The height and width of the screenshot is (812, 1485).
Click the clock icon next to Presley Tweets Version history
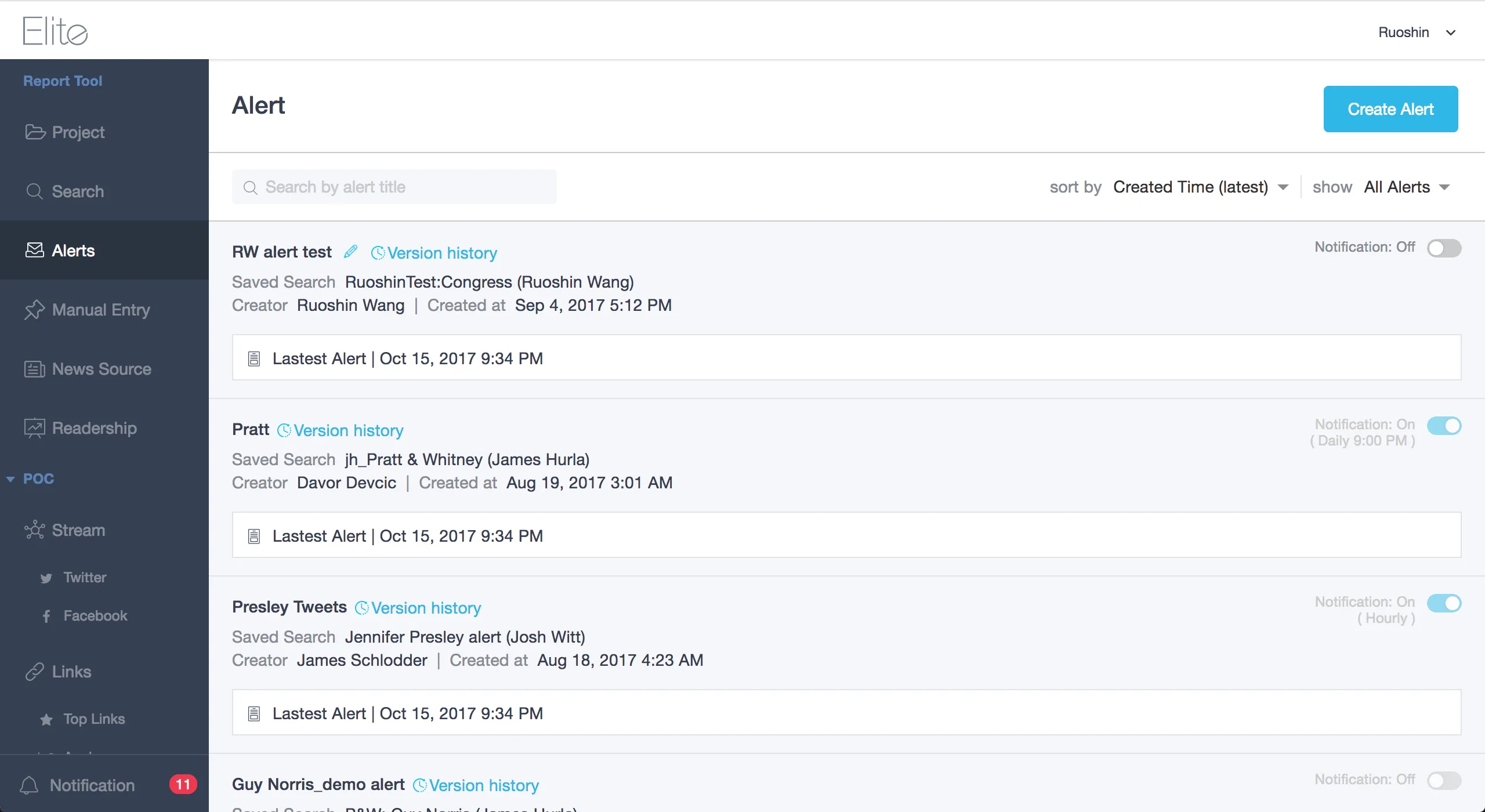[362, 608]
